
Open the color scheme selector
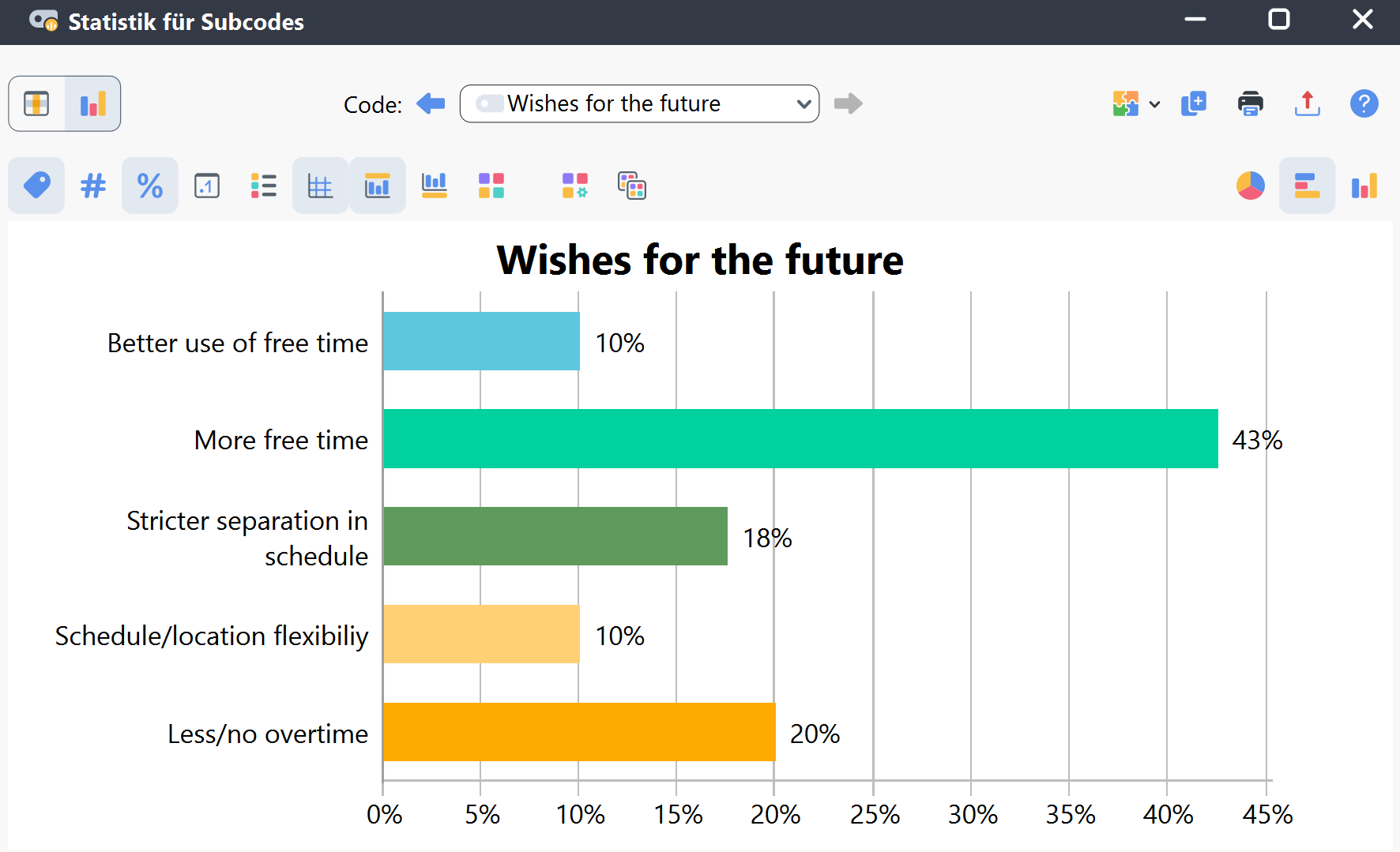click(x=491, y=186)
